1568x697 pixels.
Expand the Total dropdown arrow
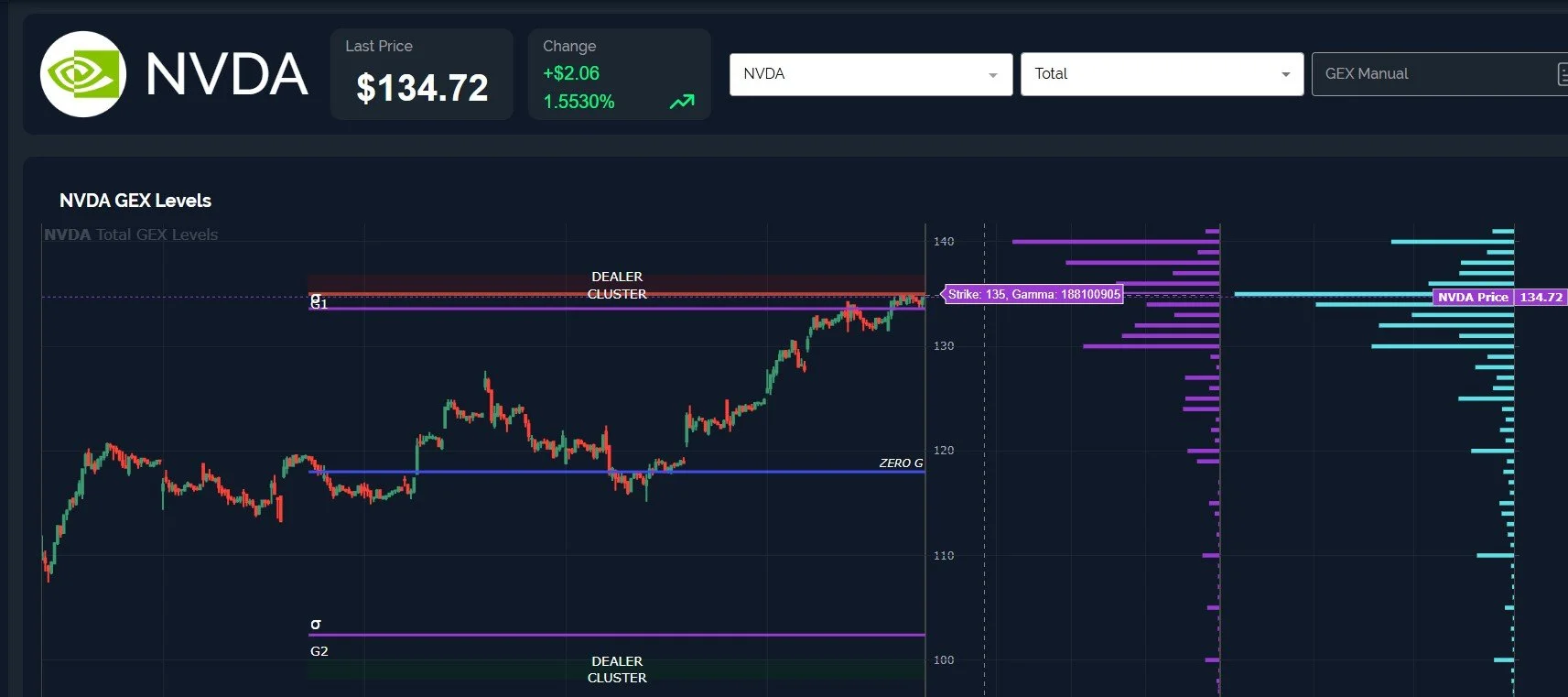click(1285, 75)
